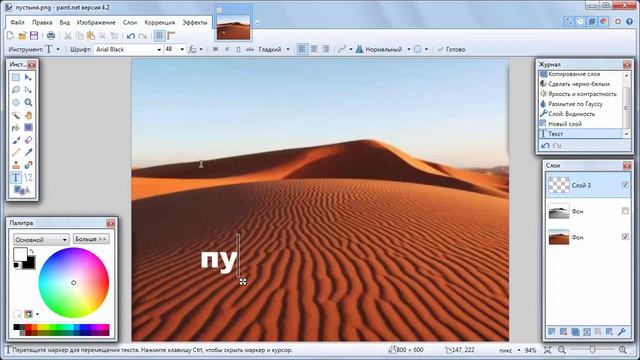Select the Shapes tool

[x=22, y=190]
